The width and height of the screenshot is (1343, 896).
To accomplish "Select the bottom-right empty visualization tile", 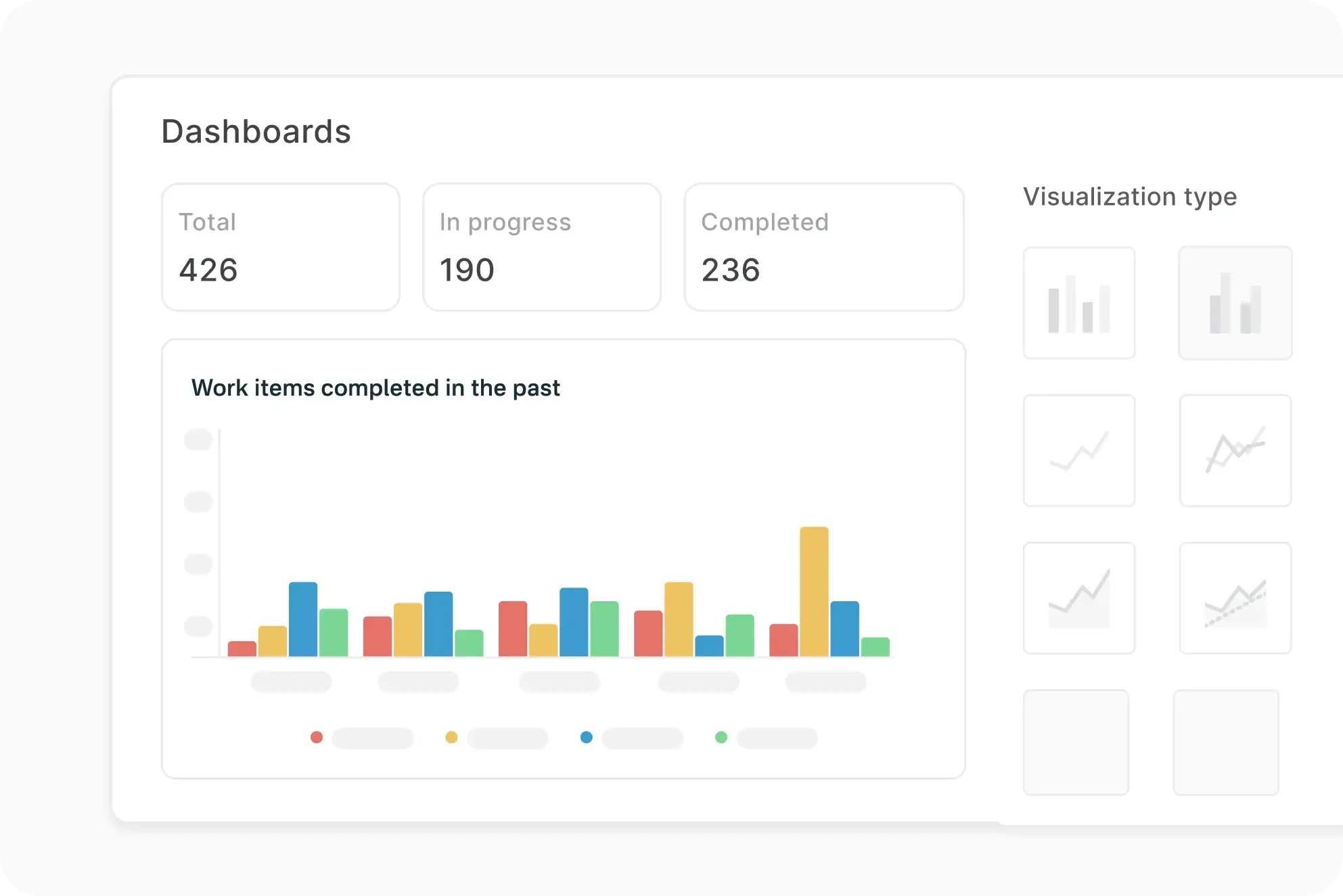I will click(x=1226, y=742).
